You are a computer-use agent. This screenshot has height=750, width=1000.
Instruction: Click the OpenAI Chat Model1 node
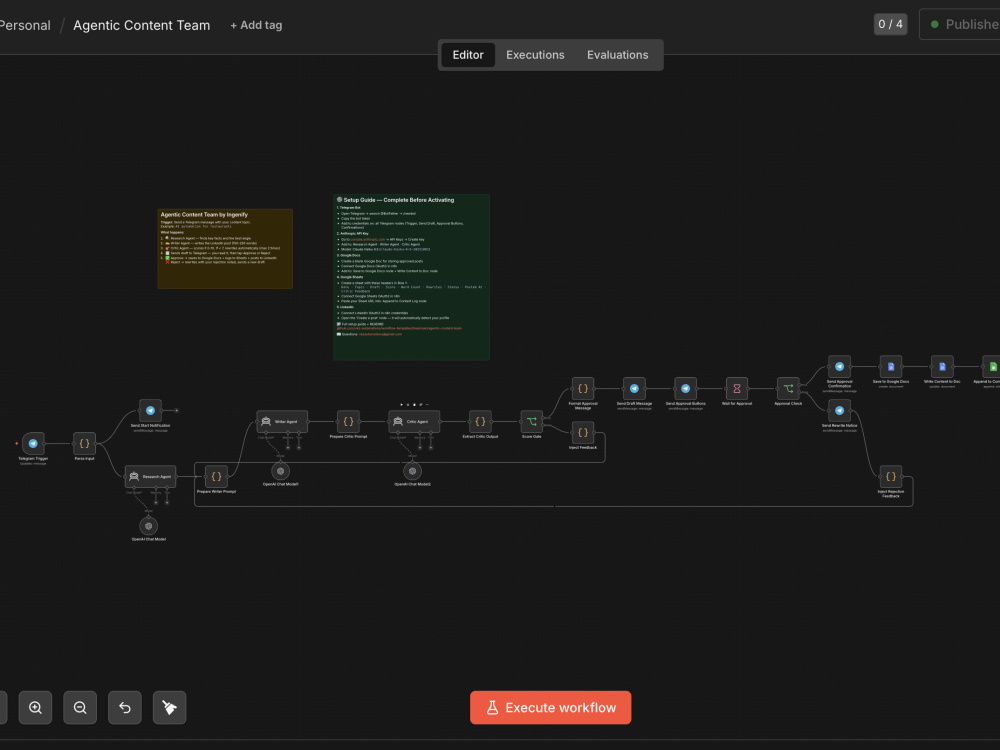(x=281, y=471)
